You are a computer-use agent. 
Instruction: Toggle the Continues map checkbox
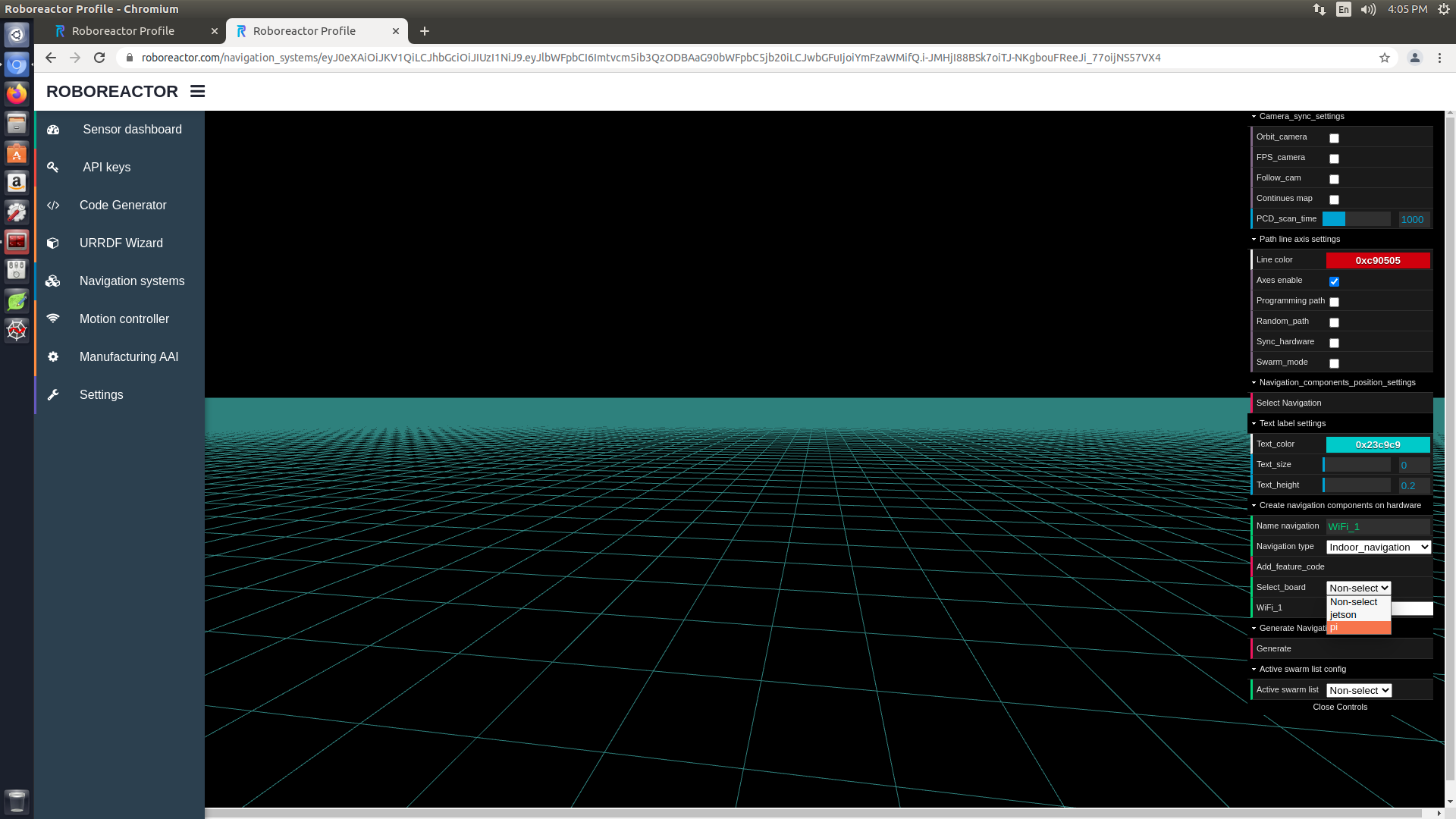tap(1334, 199)
